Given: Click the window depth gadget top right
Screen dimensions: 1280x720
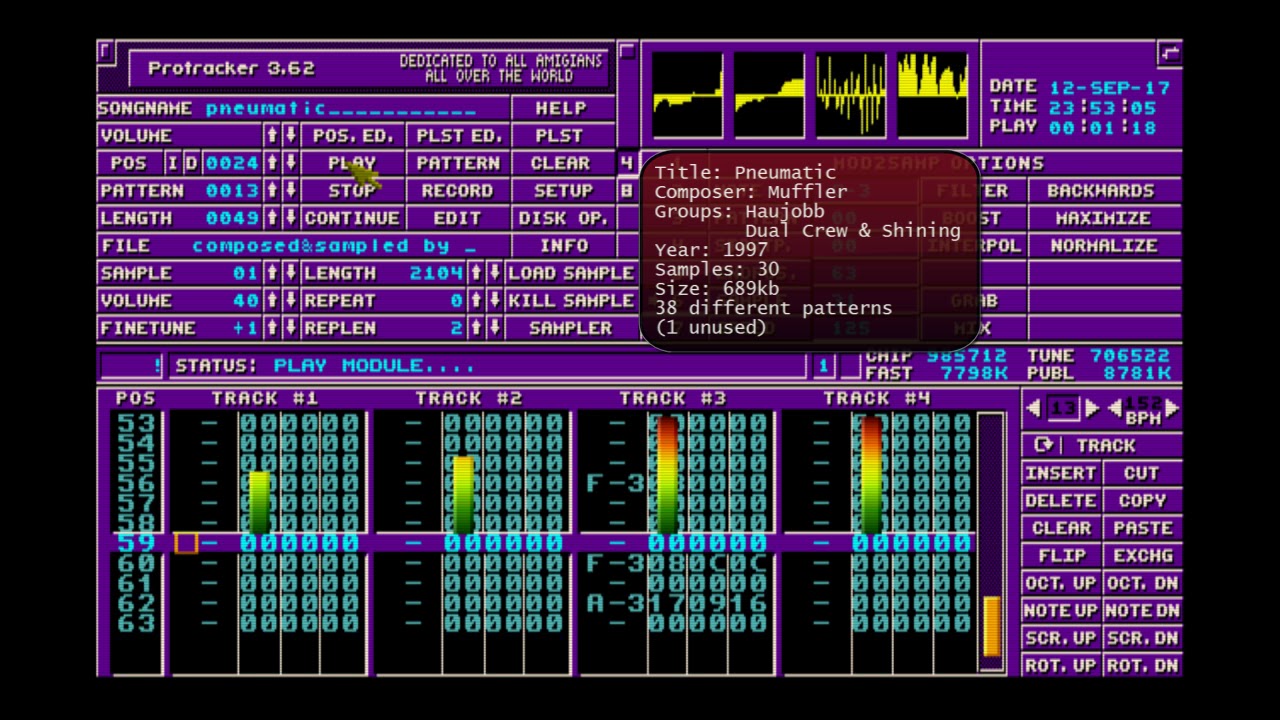Looking at the screenshot, I should [x=1169, y=52].
